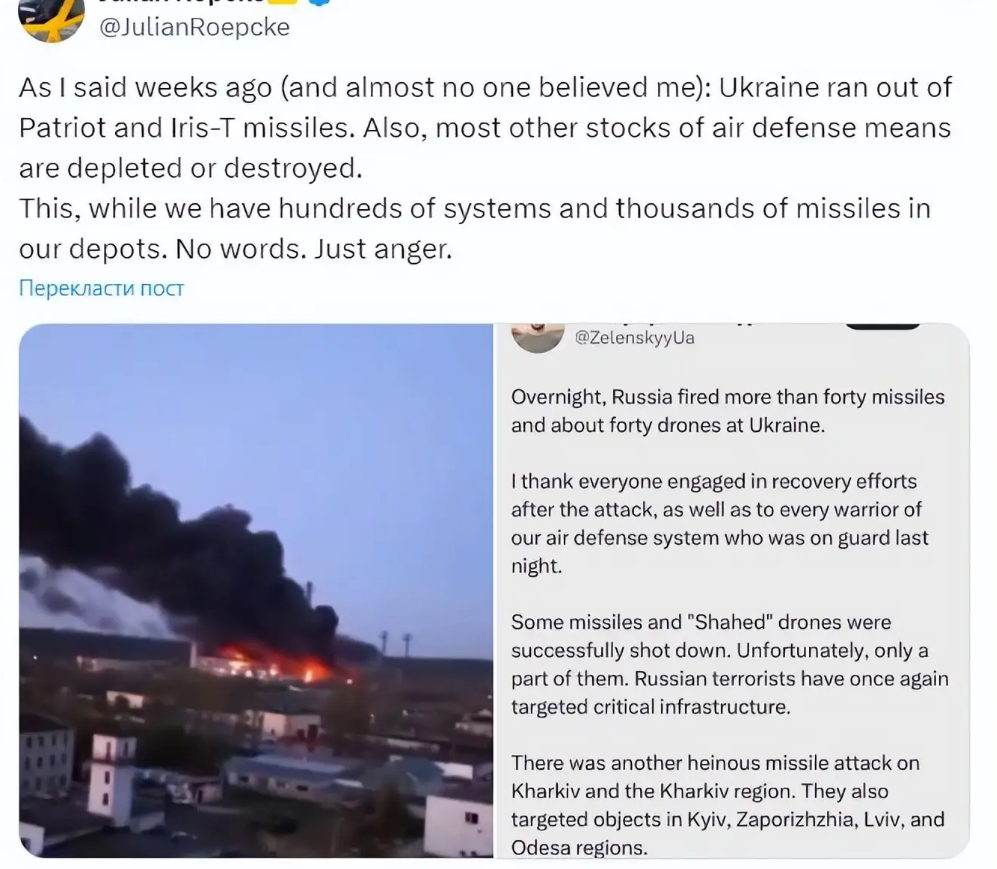This screenshot has height=869, width=997.
Task: Open the burning facility photo
Action: pyautogui.click(x=256, y=591)
